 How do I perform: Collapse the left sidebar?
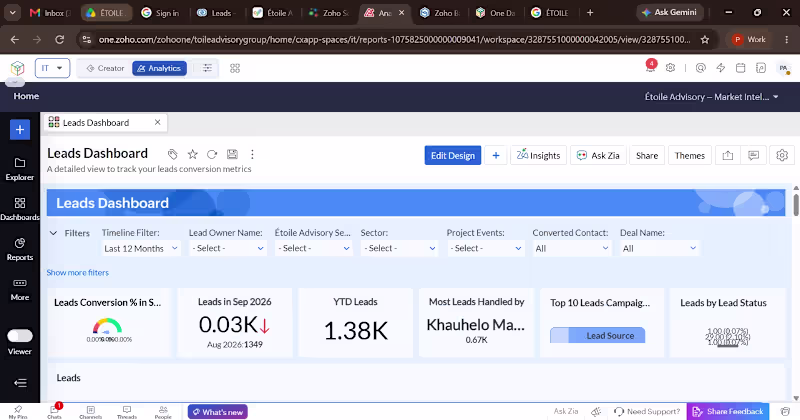(20, 383)
